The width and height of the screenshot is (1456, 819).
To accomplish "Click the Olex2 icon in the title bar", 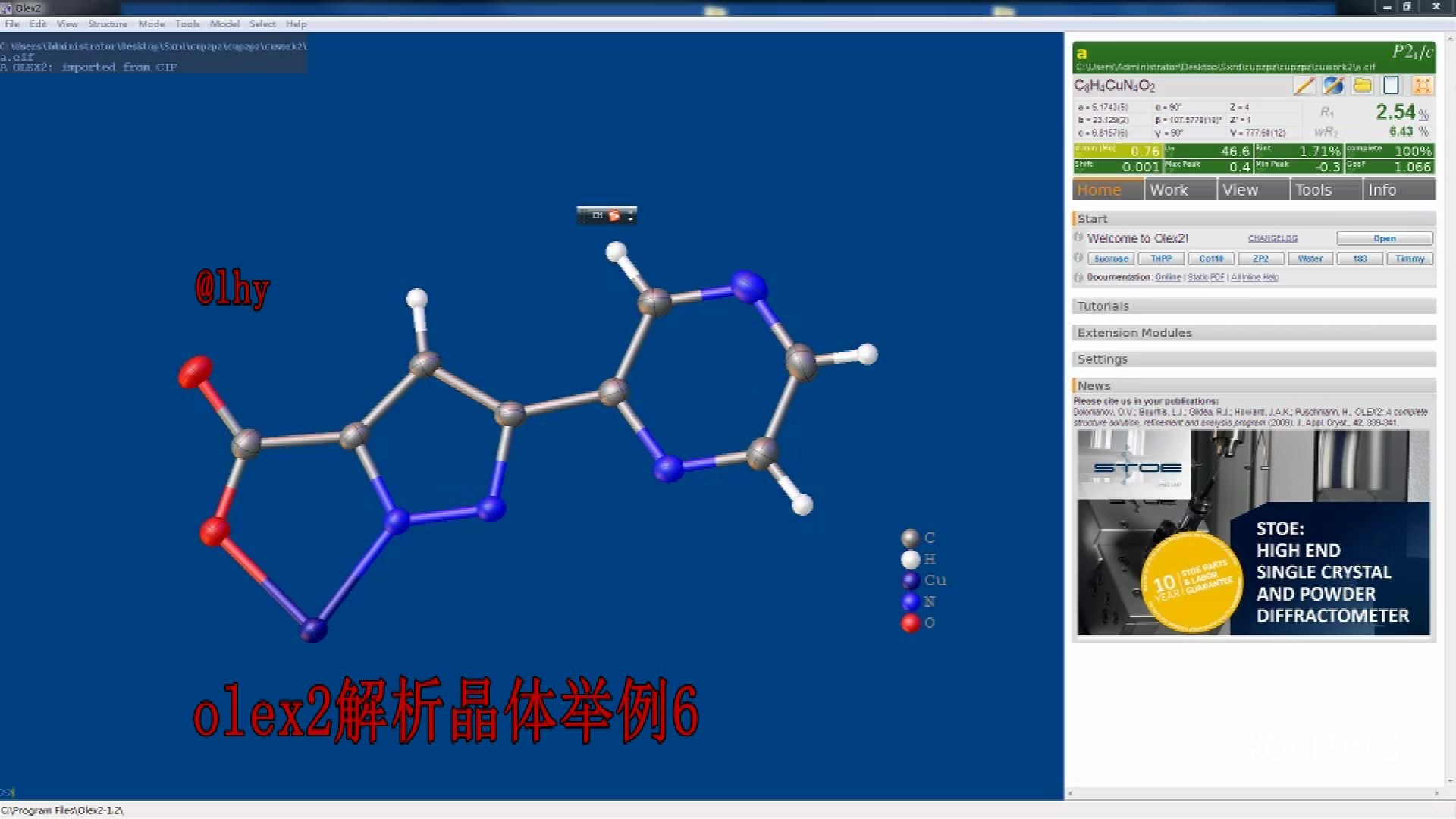I will (x=8, y=7).
